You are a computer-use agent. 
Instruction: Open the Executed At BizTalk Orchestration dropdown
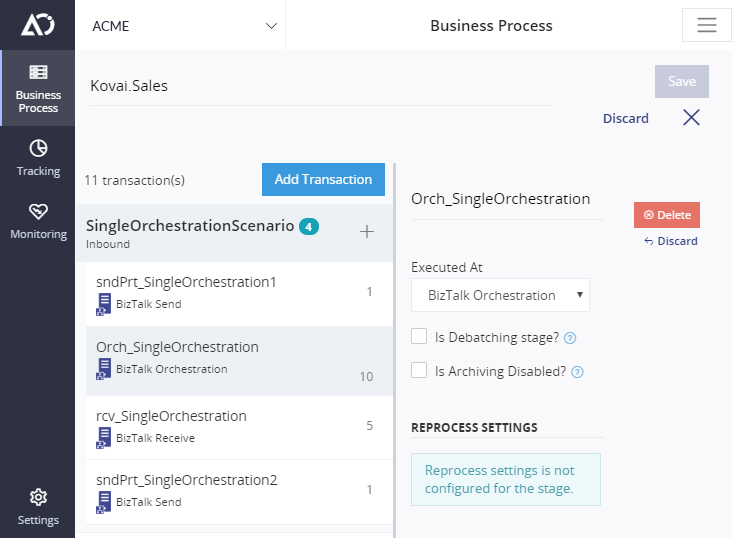(500, 295)
